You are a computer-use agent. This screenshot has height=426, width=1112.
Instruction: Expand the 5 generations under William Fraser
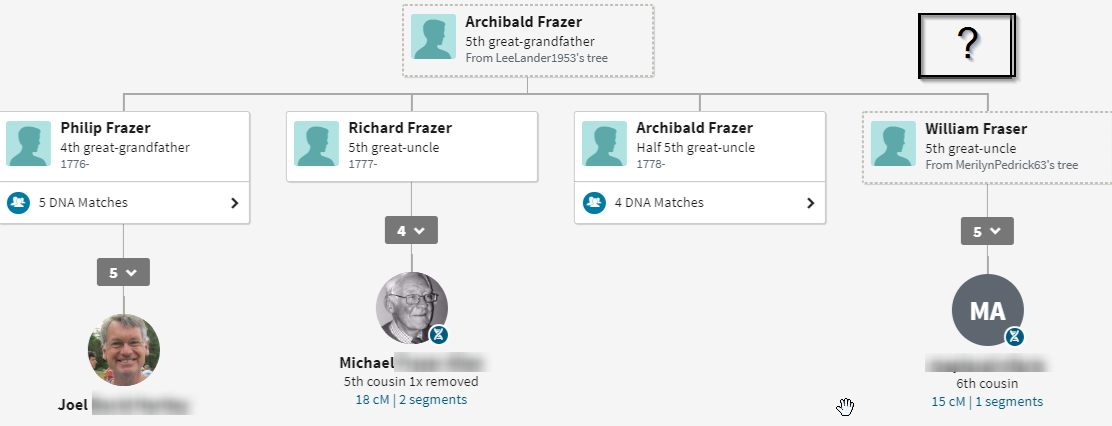tap(987, 231)
